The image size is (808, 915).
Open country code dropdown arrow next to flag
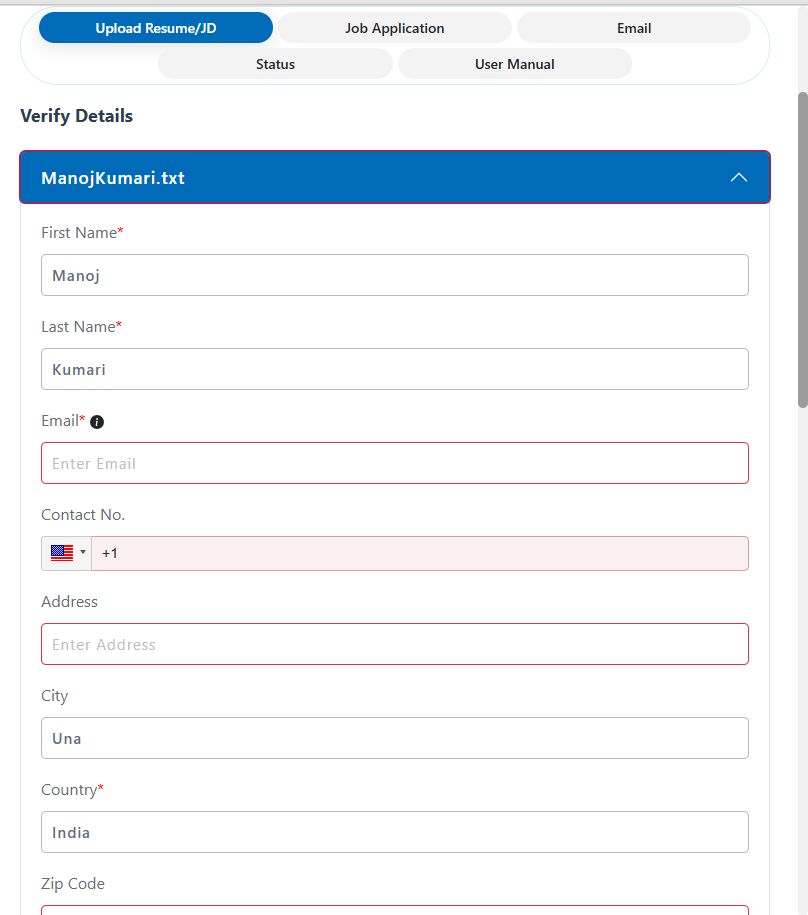83,553
